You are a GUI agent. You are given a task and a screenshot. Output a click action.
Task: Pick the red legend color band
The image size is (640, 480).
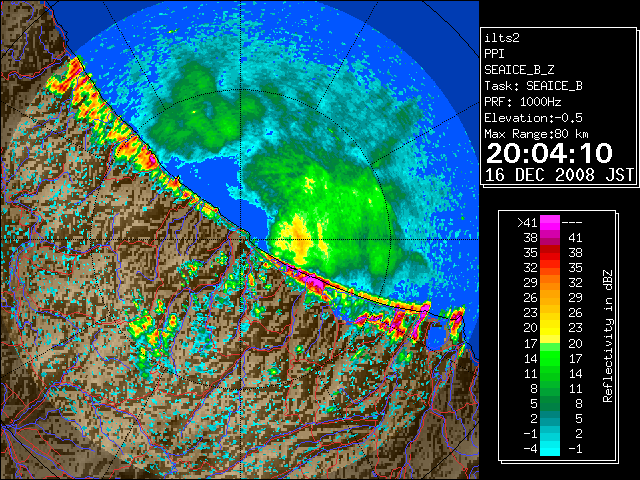(550, 252)
